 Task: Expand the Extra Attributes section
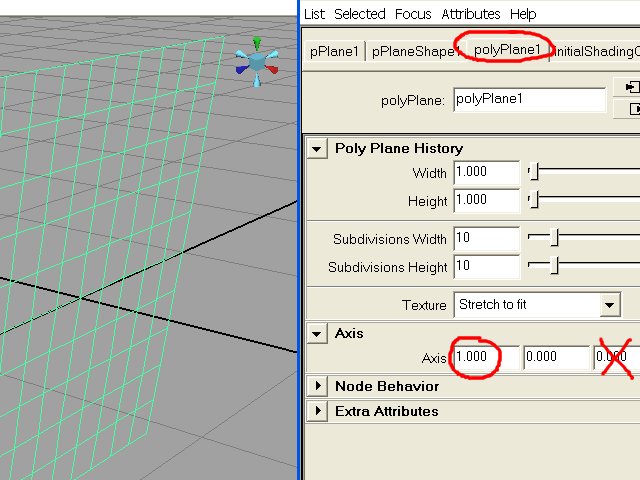pos(318,411)
